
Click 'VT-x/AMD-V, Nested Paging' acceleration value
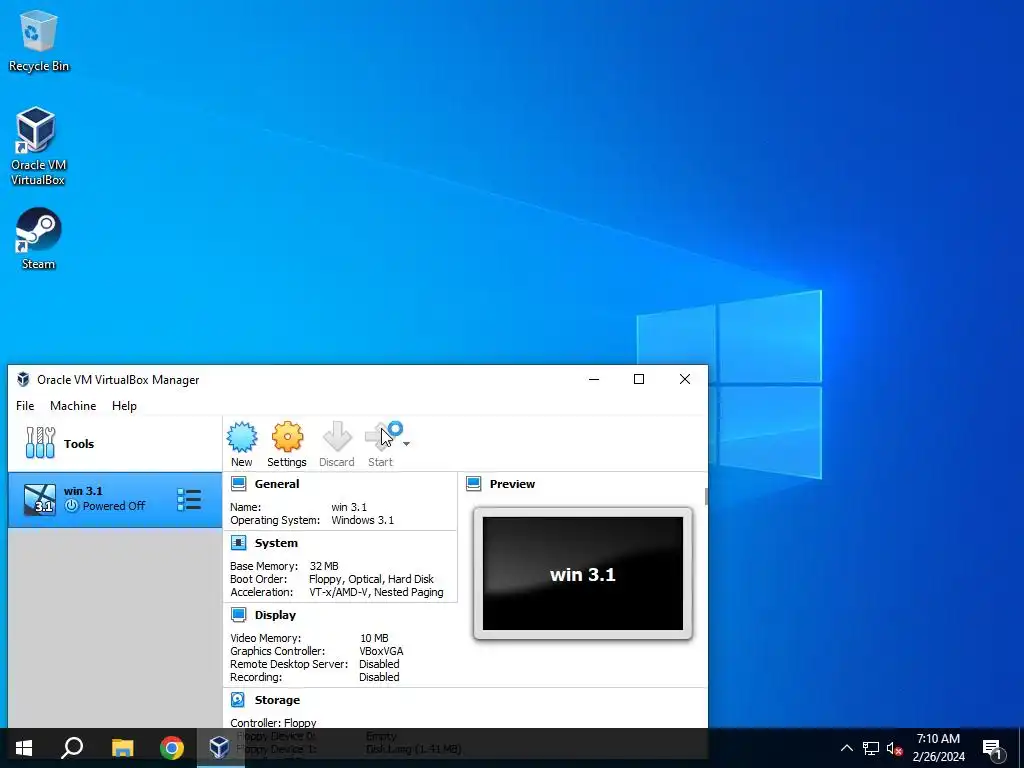point(376,592)
